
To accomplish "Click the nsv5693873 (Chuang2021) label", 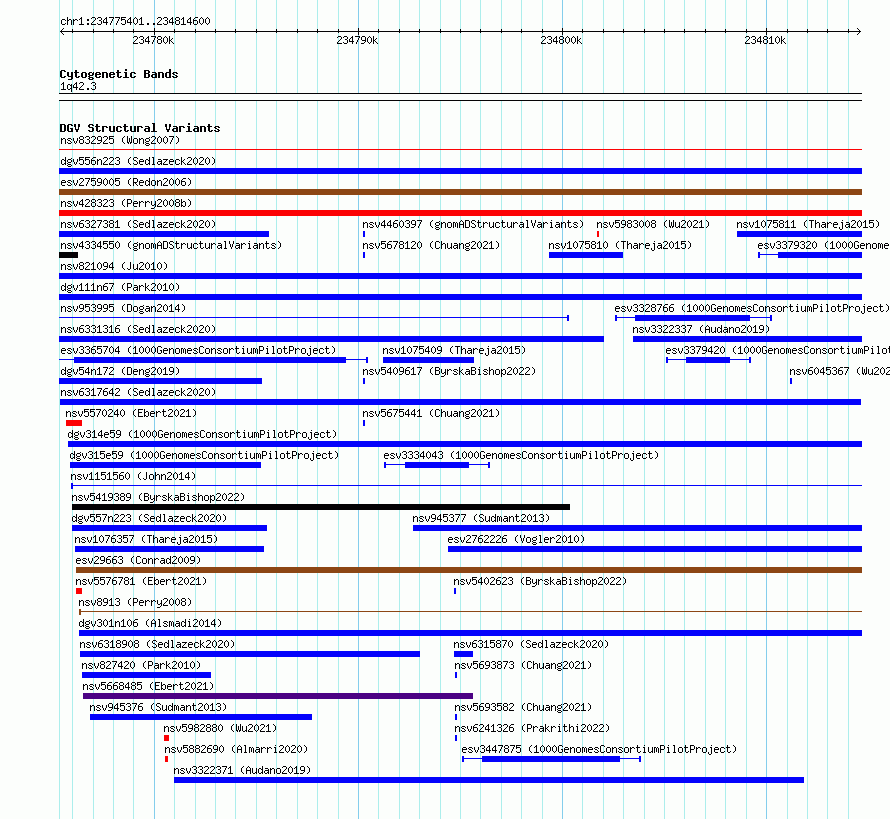I will (523, 665).
